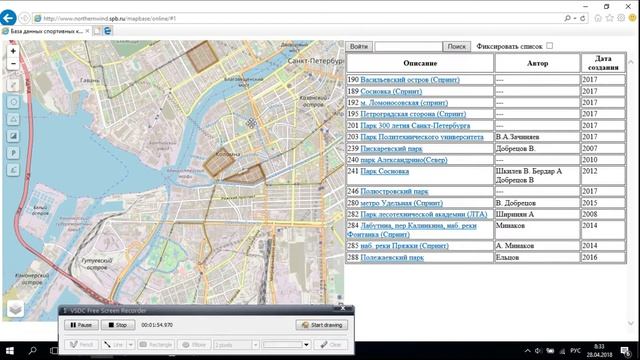The width and height of the screenshot is (640, 360).
Task: Open Парк лесотехнической академии (ЛТА) link
Action: click(424, 214)
